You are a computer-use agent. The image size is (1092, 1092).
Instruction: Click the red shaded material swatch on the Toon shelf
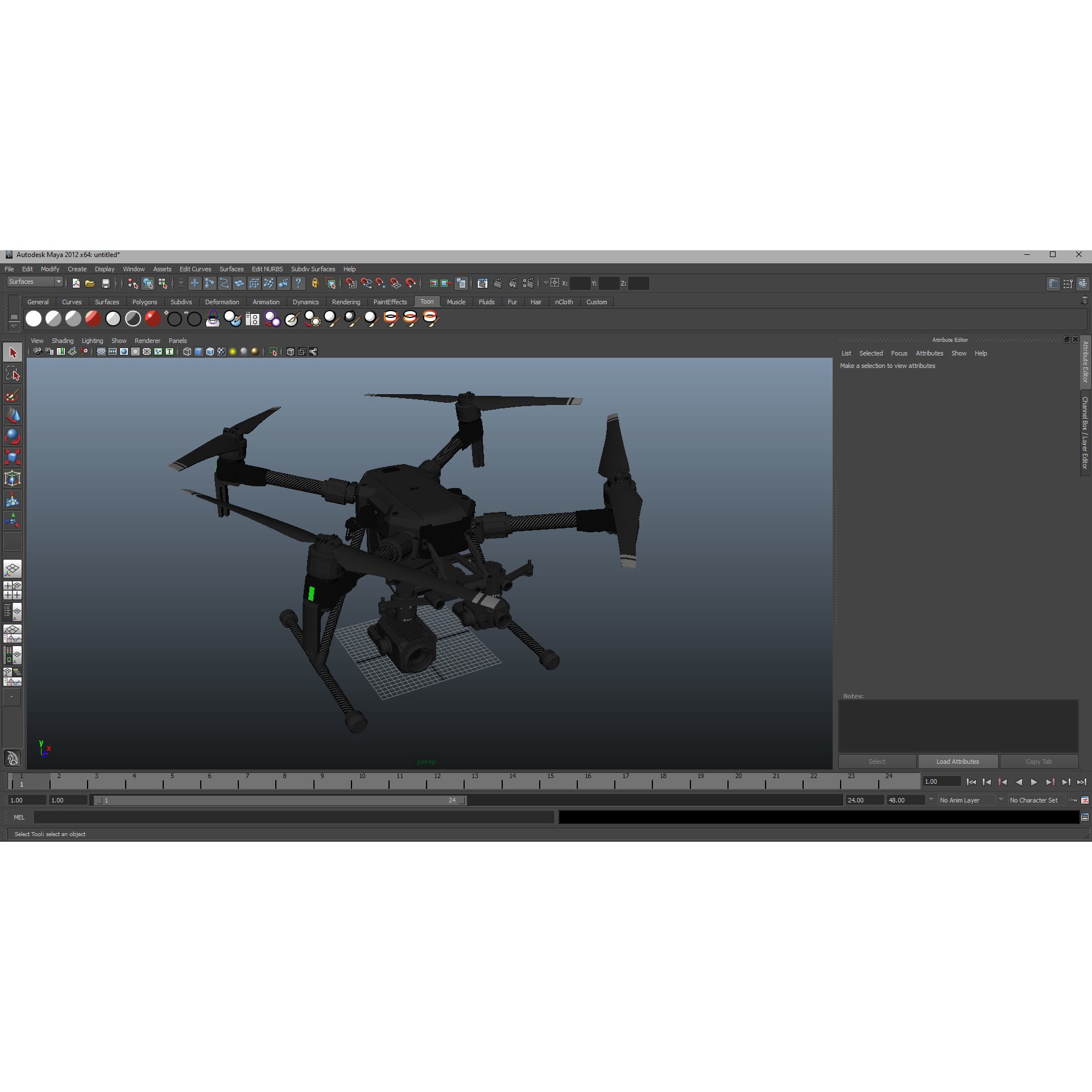(x=93, y=319)
